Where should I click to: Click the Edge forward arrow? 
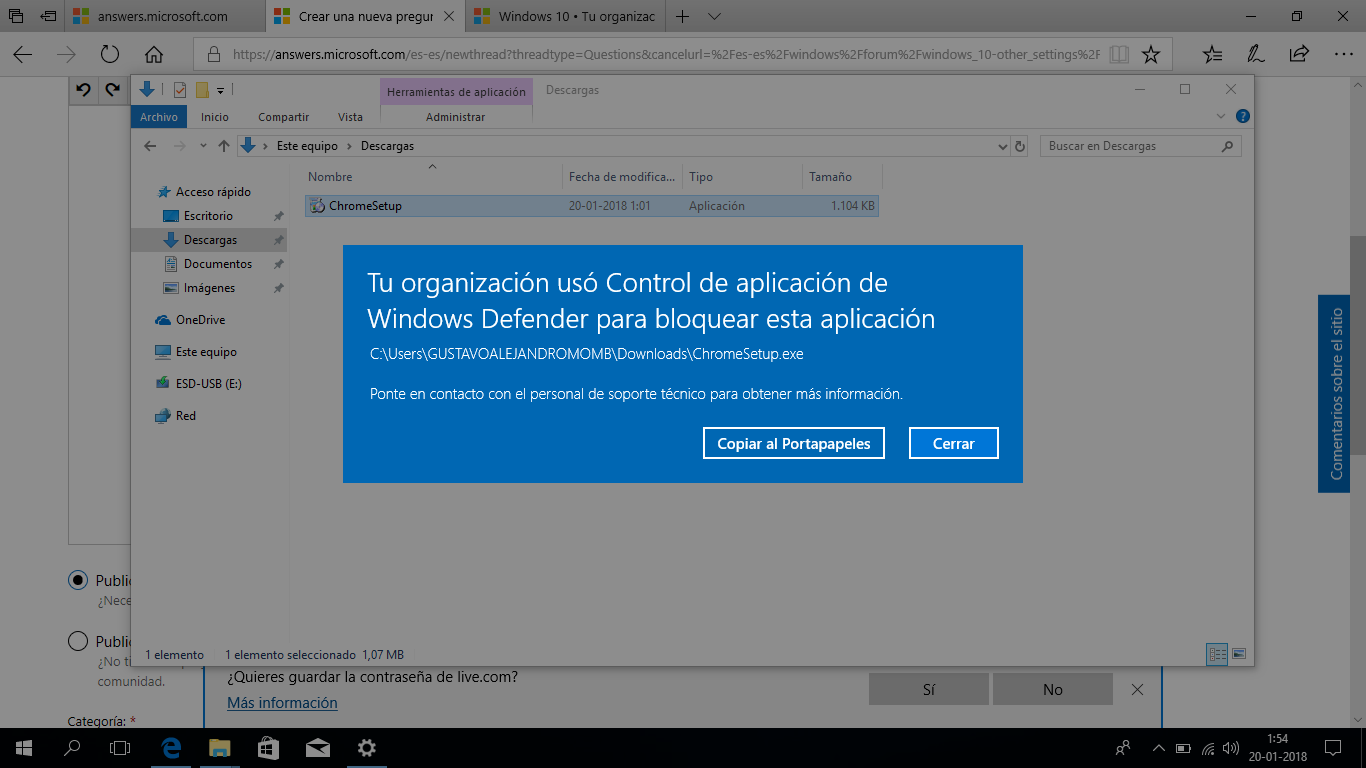[67, 55]
